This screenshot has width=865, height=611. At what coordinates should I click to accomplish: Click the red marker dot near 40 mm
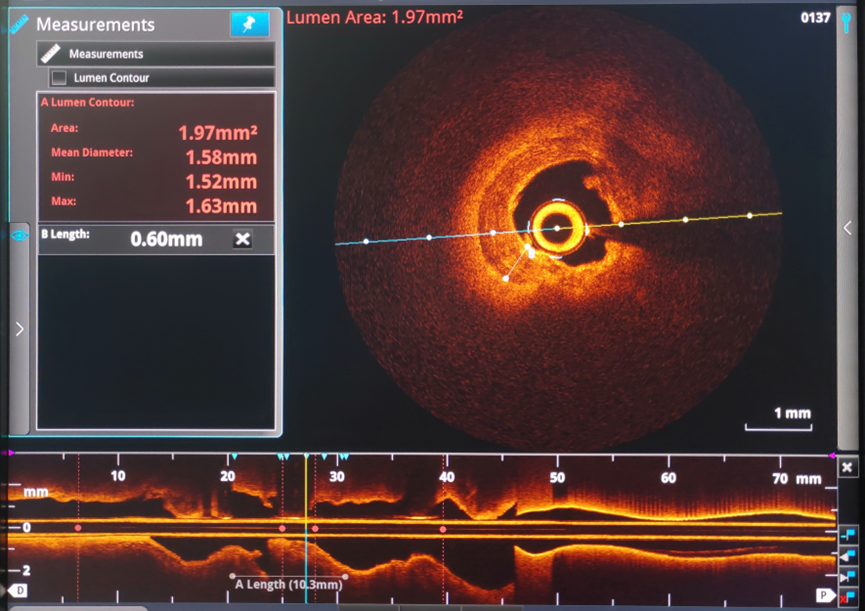tap(443, 528)
